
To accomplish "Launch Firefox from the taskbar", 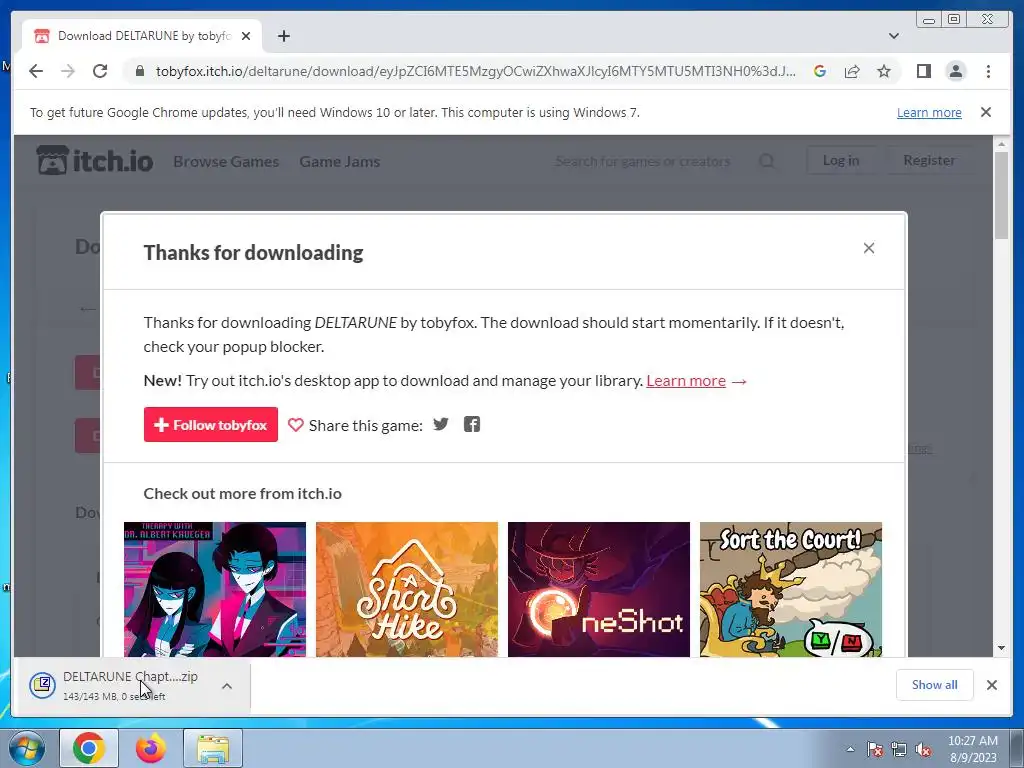I will point(151,748).
